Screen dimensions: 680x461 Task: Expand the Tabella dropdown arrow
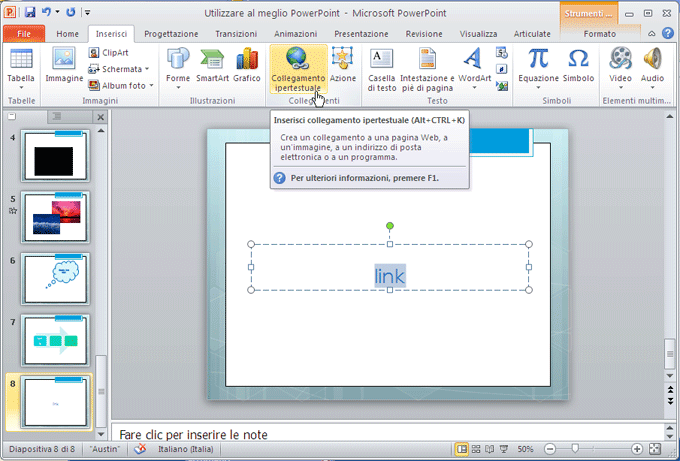pos(21,88)
